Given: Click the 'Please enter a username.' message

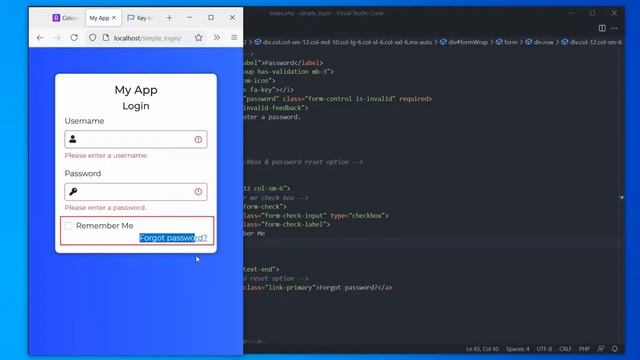Looking at the screenshot, I should [106, 156].
